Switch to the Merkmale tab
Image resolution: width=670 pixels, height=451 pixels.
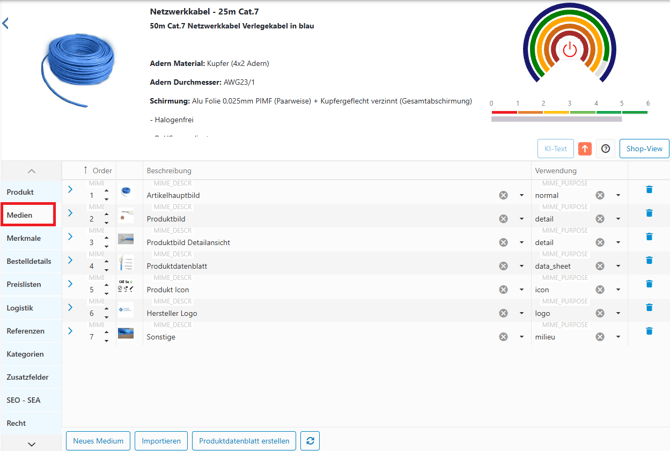pos(24,238)
